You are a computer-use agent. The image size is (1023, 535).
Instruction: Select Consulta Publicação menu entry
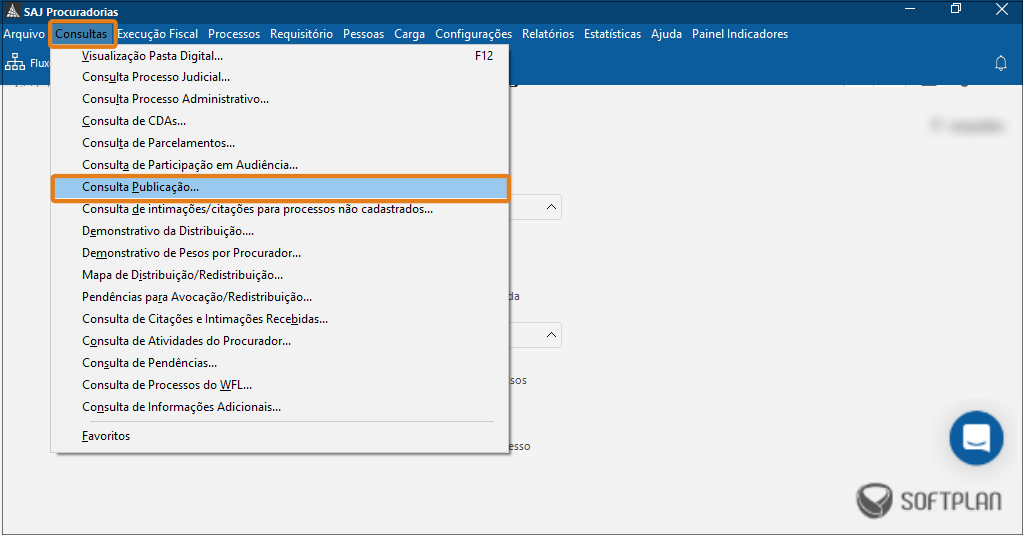pos(140,187)
